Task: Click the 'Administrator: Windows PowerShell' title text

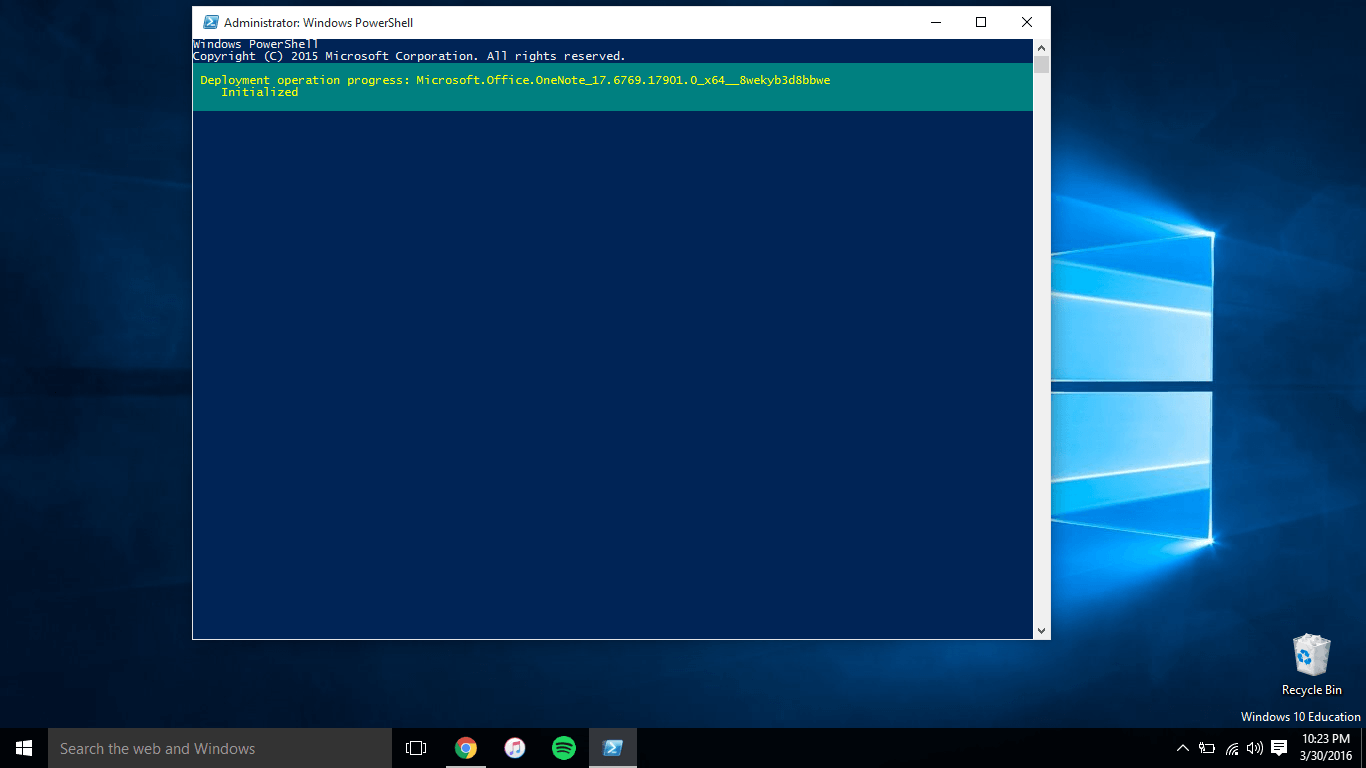Action: 318,22
